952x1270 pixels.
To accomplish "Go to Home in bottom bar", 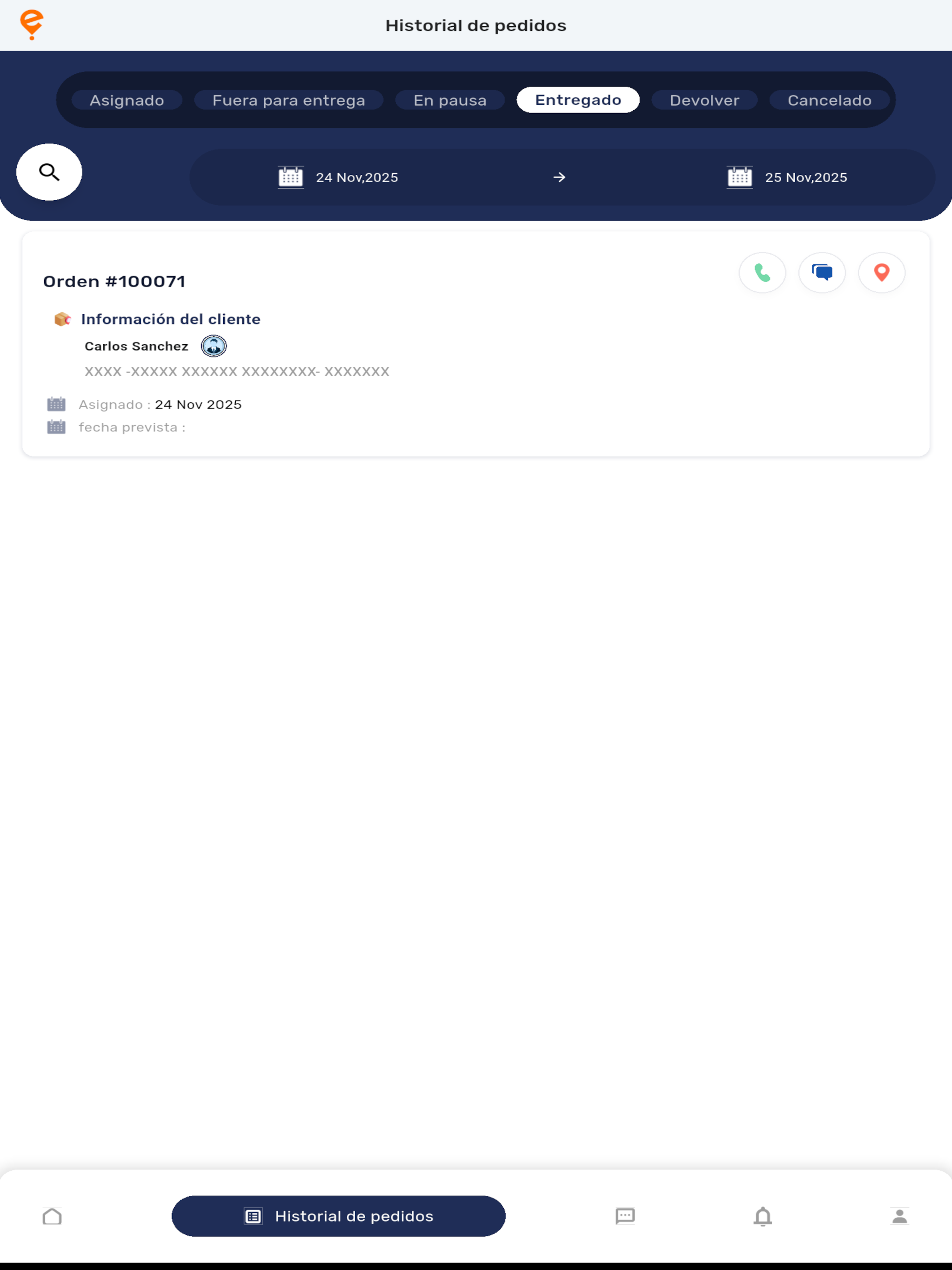I will [x=52, y=1216].
